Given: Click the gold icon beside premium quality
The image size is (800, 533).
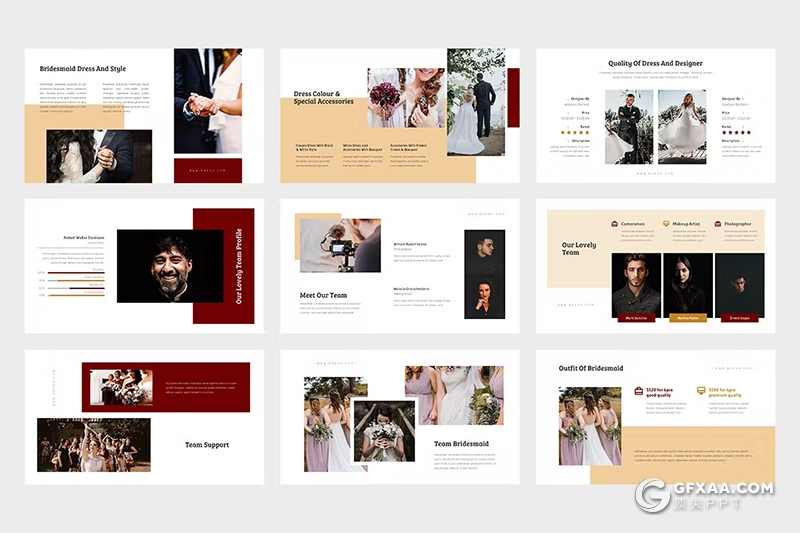Looking at the screenshot, I should pyautogui.click(x=701, y=391).
